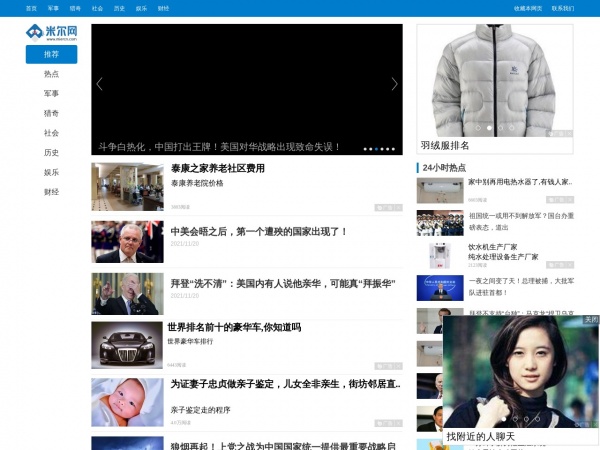
Task: Advance to the next carousel slide
Action: point(394,84)
